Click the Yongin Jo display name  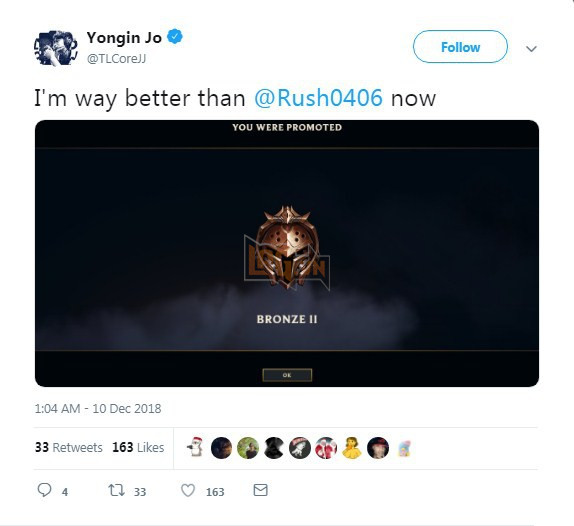point(124,38)
